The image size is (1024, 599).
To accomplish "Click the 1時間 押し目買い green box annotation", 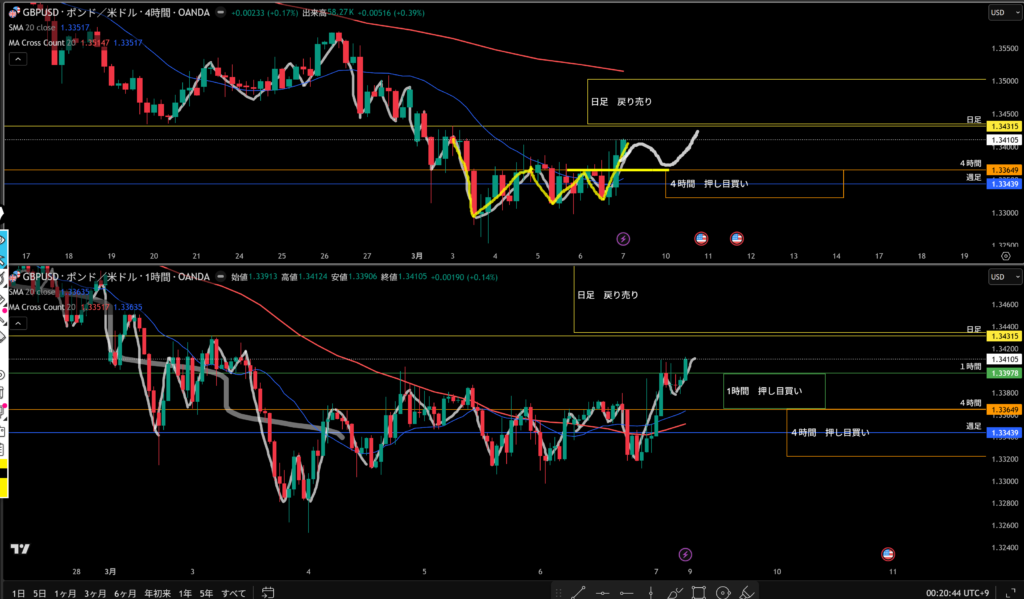I will point(775,390).
